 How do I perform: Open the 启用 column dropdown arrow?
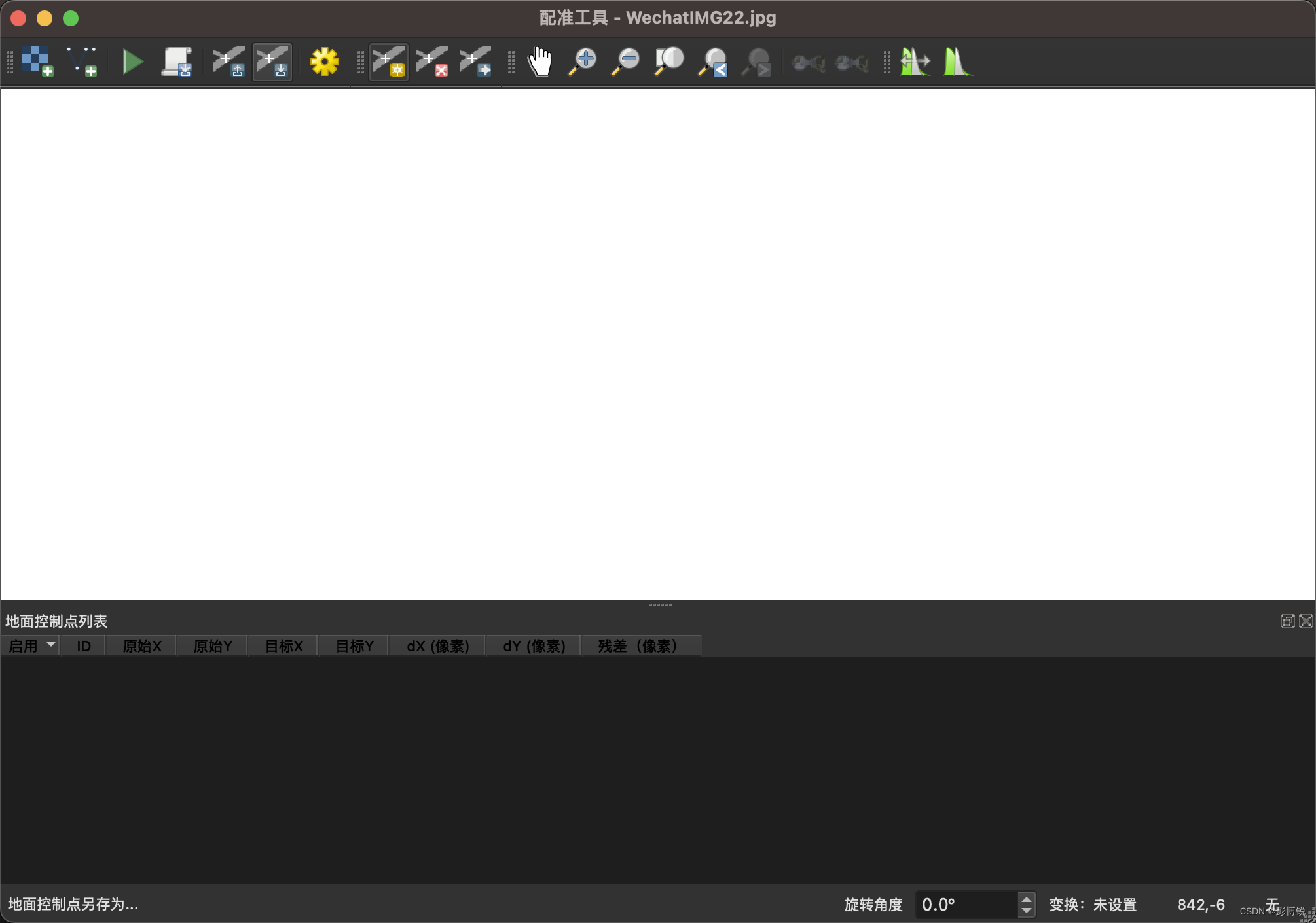pyautogui.click(x=50, y=645)
